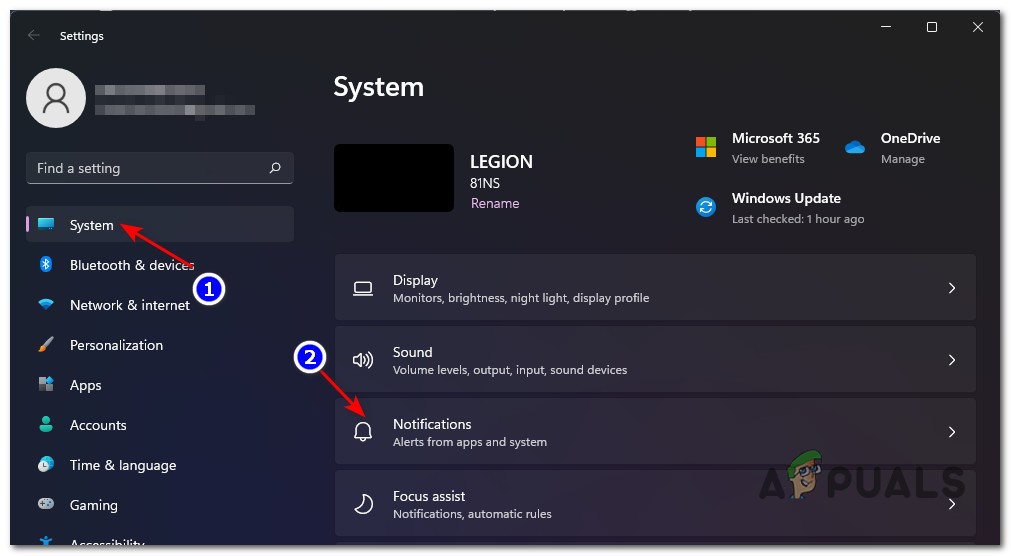
Task: Open Bluetooth & devices section
Action: pos(160,264)
